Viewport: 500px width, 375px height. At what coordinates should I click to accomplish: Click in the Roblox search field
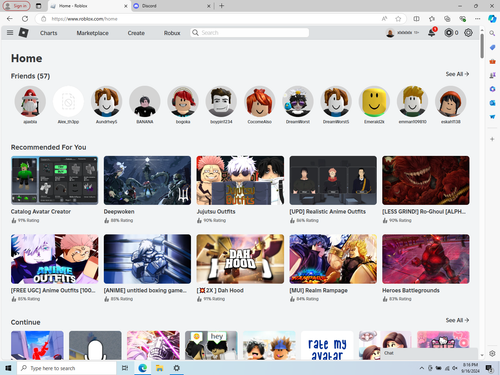coord(250,33)
